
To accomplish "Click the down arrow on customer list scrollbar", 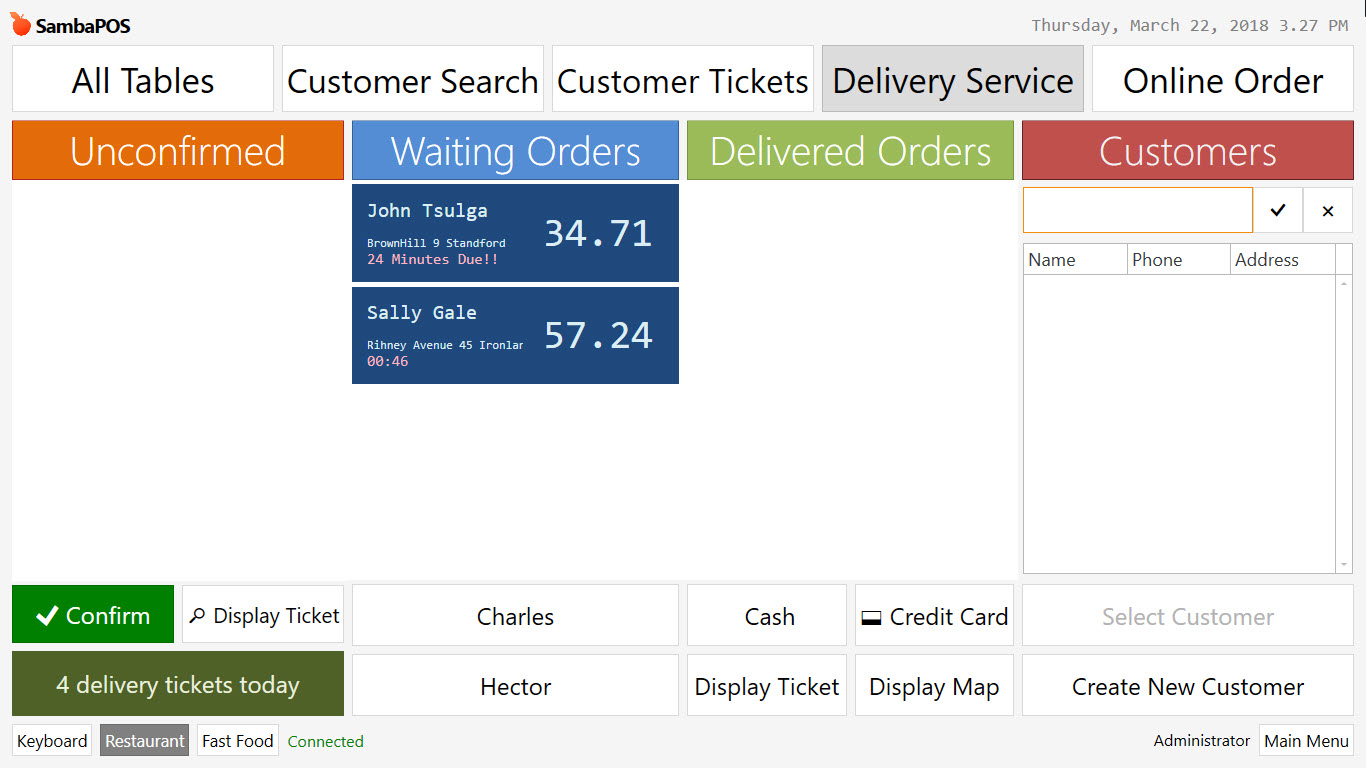I will click(1344, 563).
